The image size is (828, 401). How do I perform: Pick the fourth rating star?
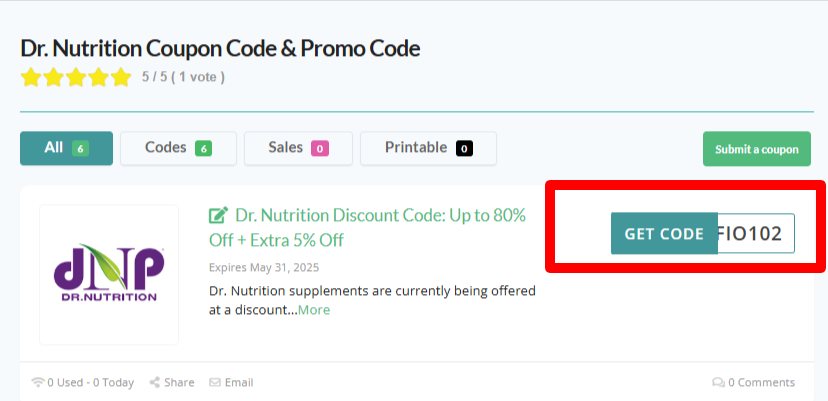pyautogui.click(x=99, y=77)
